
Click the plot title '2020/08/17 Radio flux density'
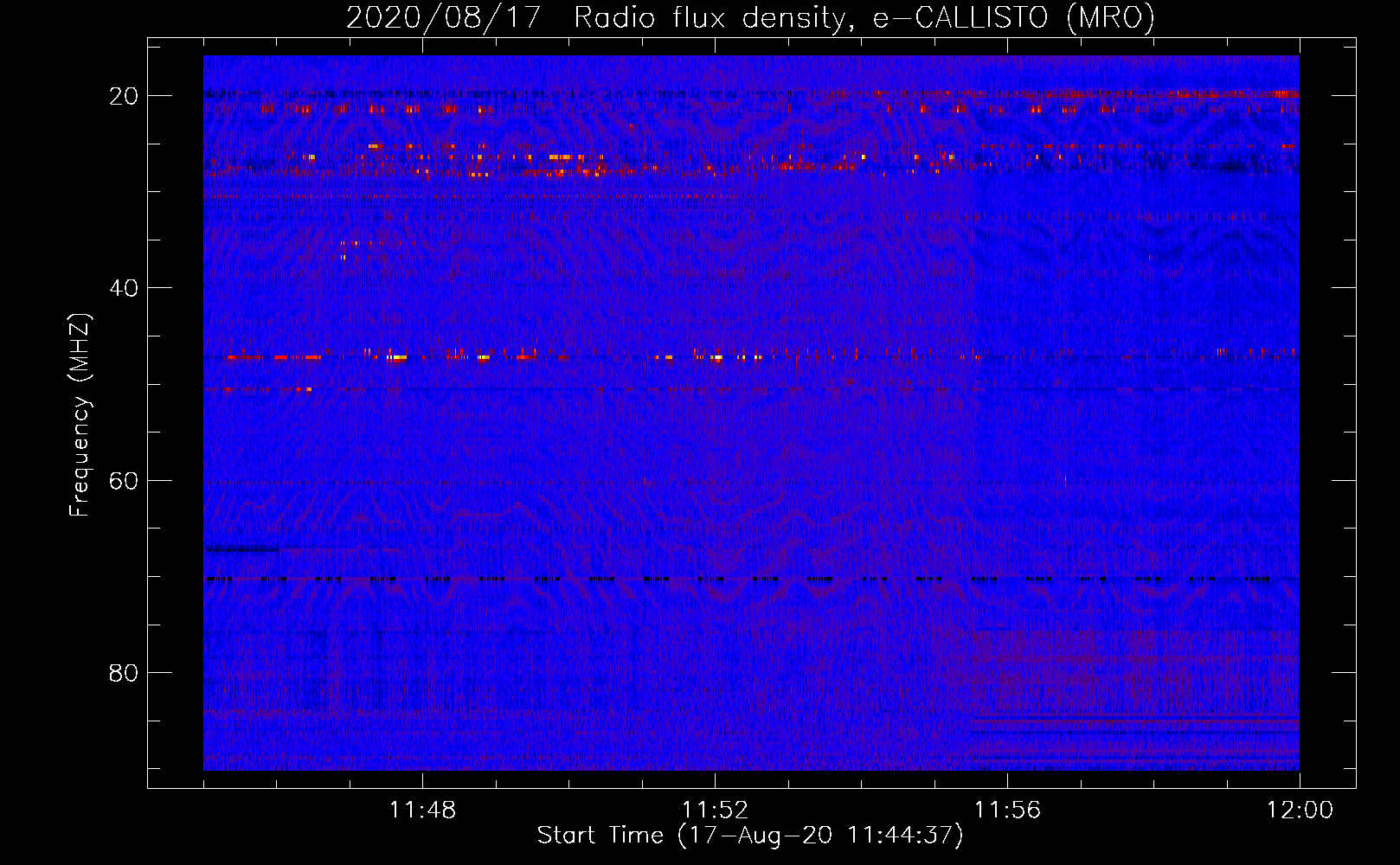(x=750, y=17)
